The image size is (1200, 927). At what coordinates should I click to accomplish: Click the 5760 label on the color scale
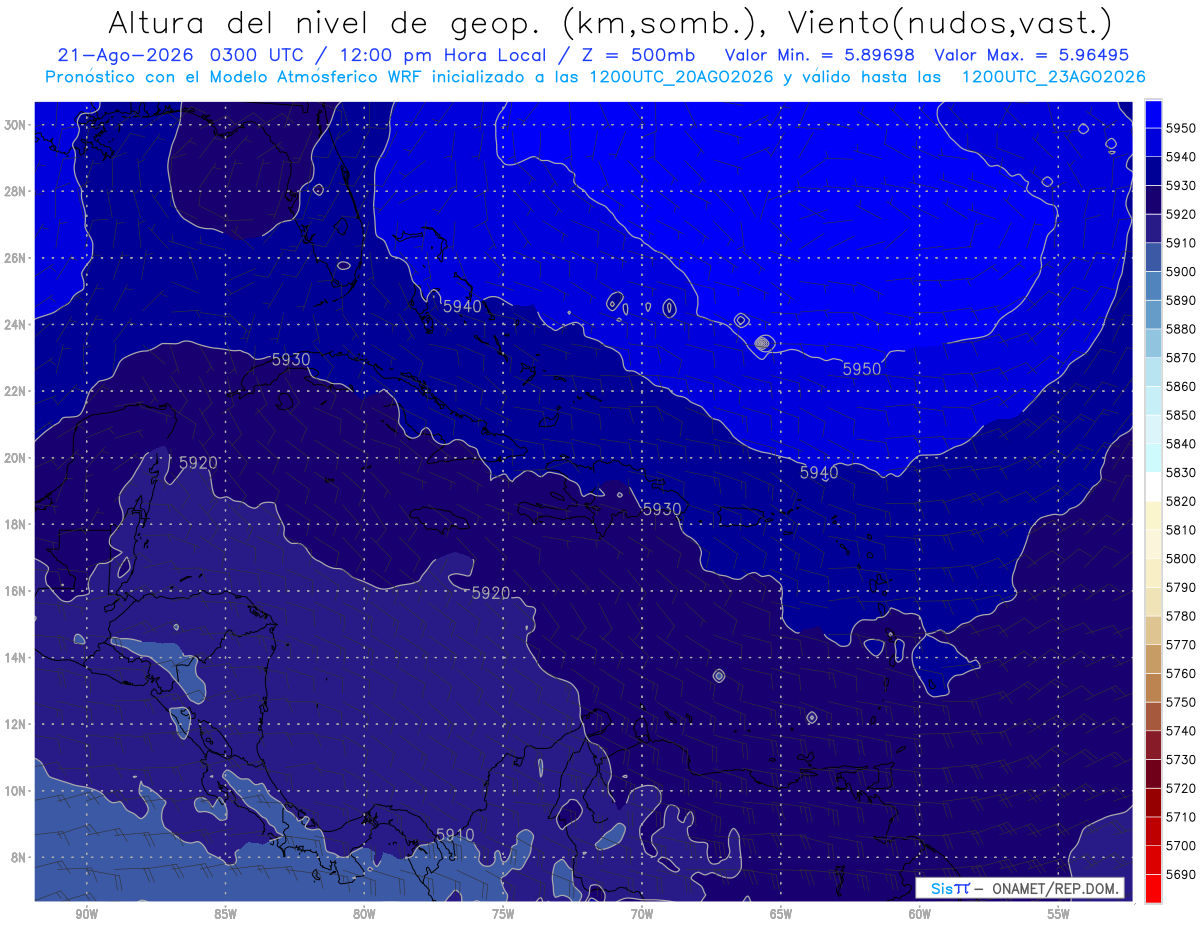pos(1181,673)
